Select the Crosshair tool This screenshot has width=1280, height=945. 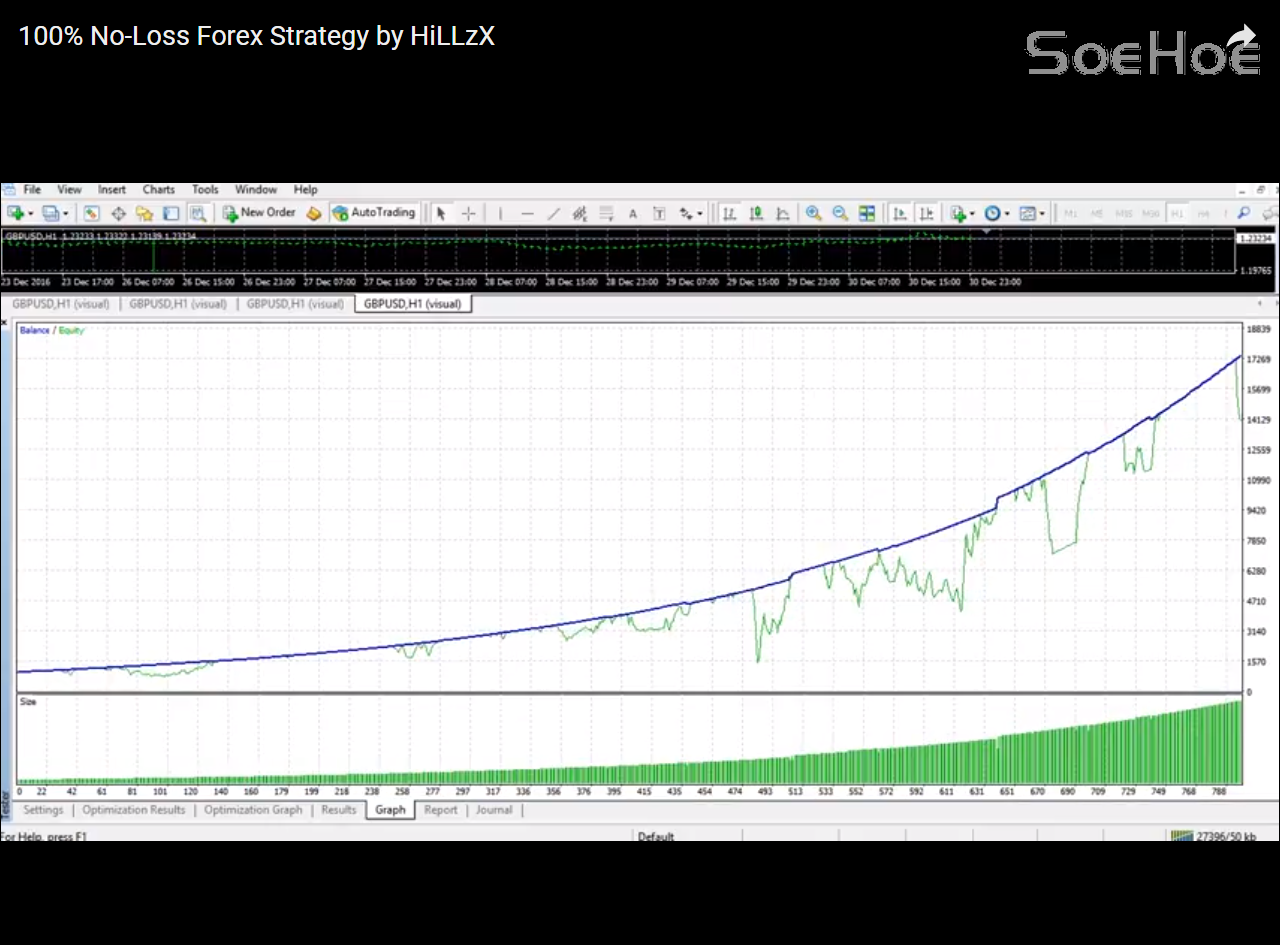click(x=468, y=213)
